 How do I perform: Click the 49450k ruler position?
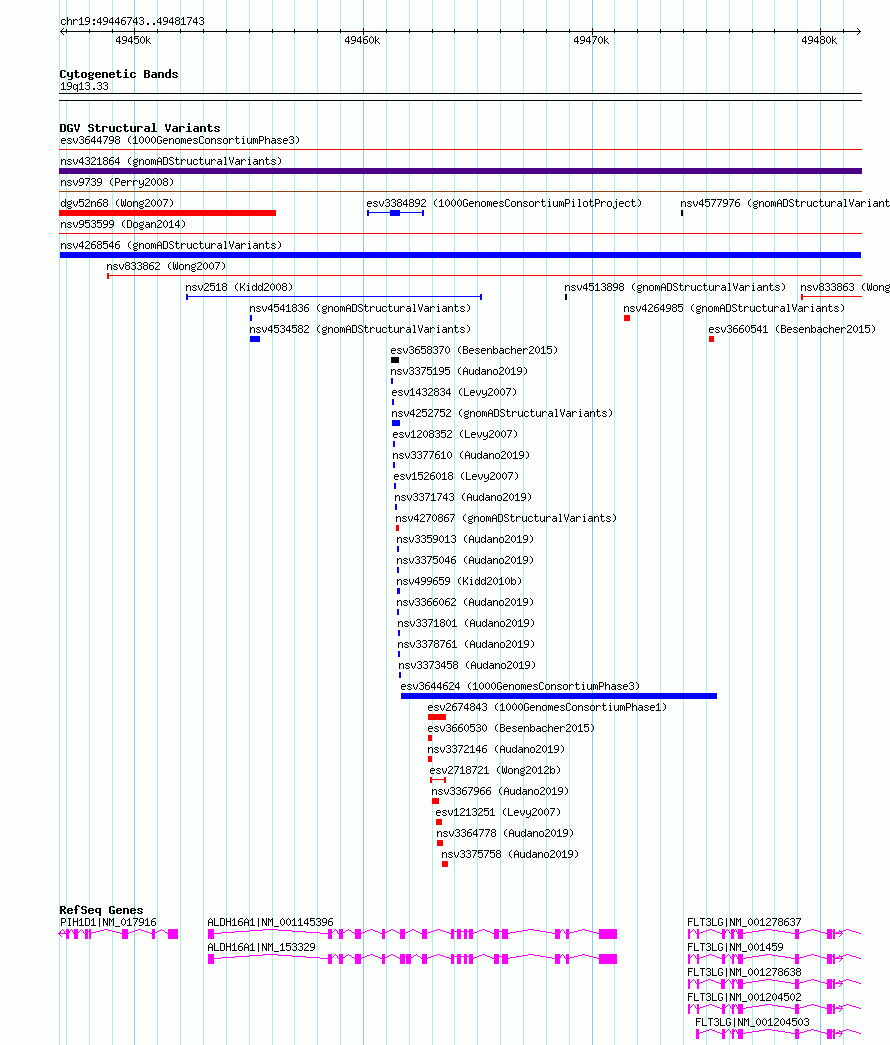(x=133, y=41)
